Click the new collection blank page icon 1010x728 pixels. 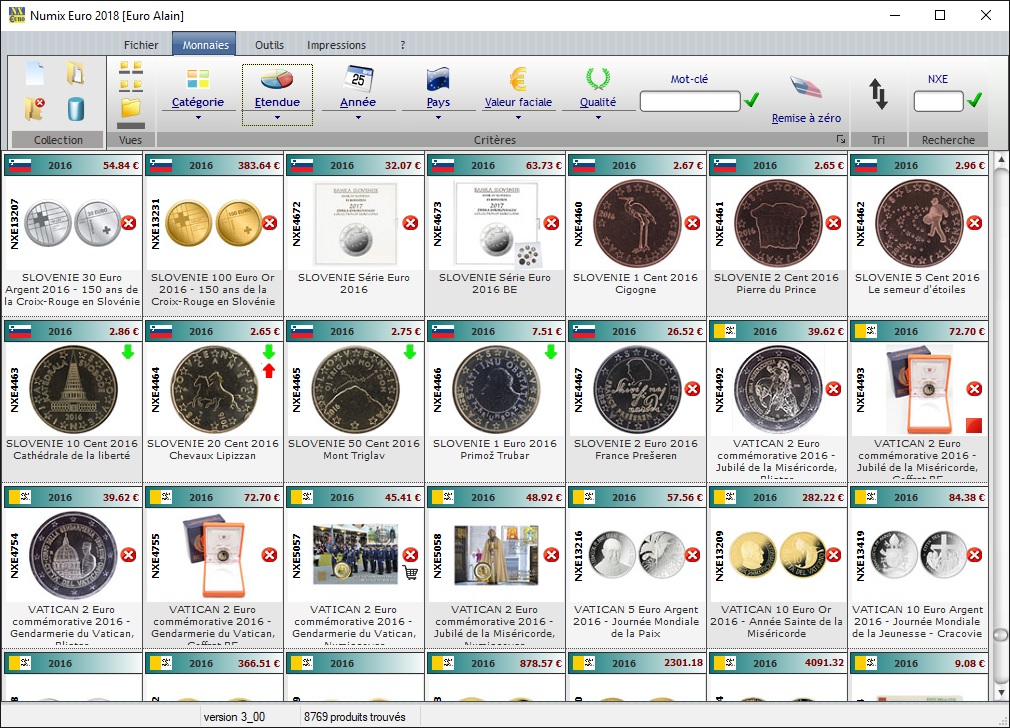click(35, 73)
